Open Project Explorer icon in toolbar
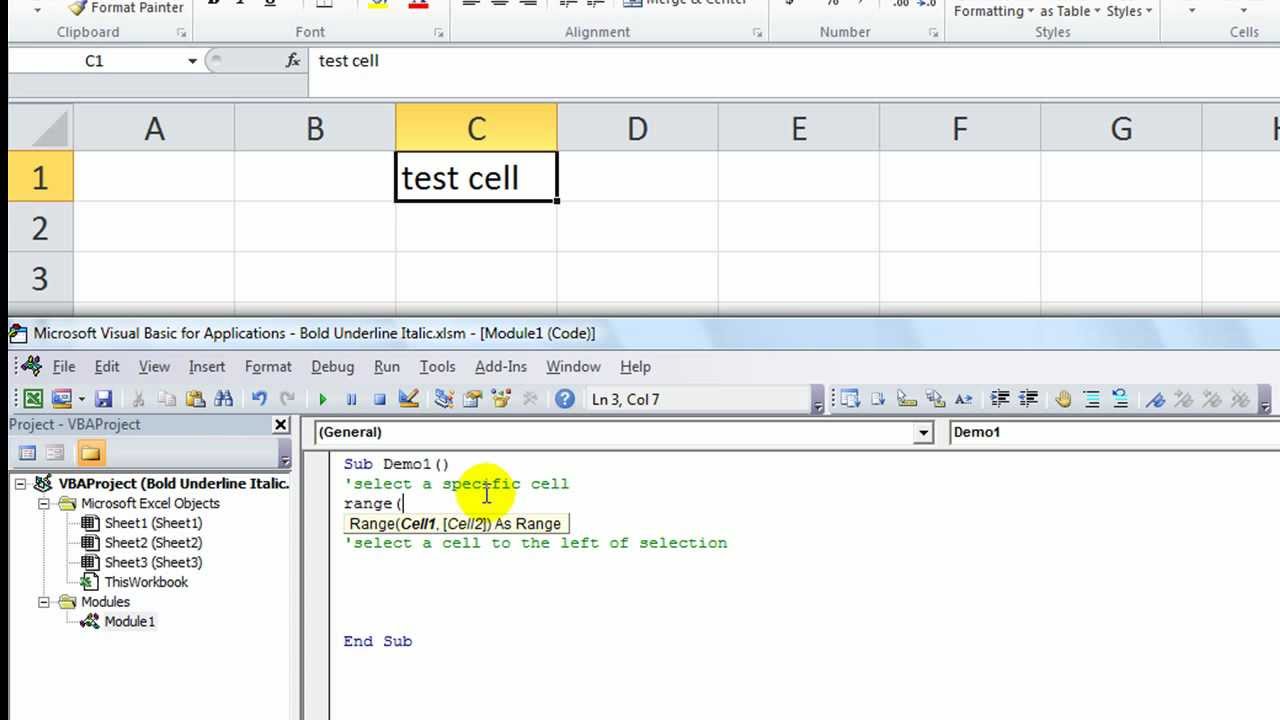The image size is (1280, 720). [444, 399]
